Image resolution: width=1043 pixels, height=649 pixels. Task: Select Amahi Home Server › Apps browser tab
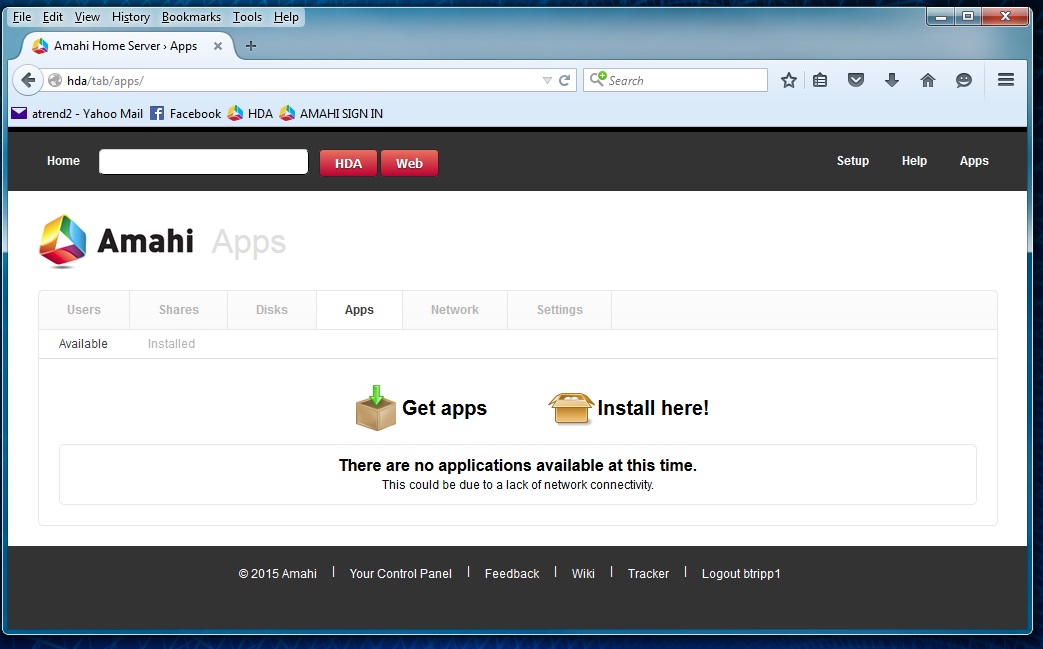pos(125,46)
